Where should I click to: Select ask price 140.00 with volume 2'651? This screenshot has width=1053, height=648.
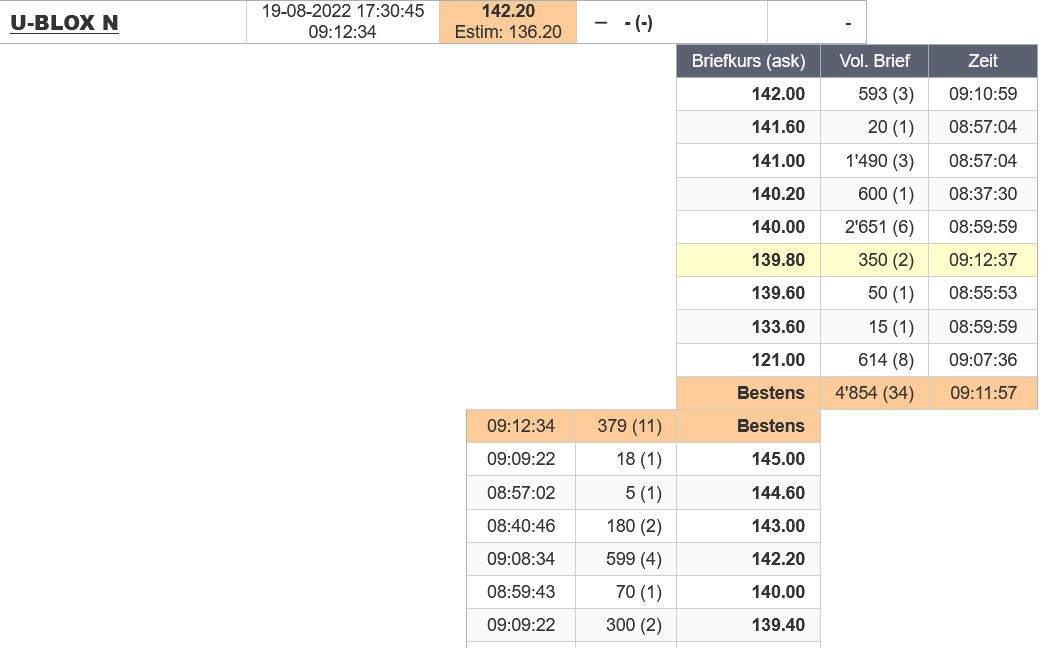[x=778, y=227]
